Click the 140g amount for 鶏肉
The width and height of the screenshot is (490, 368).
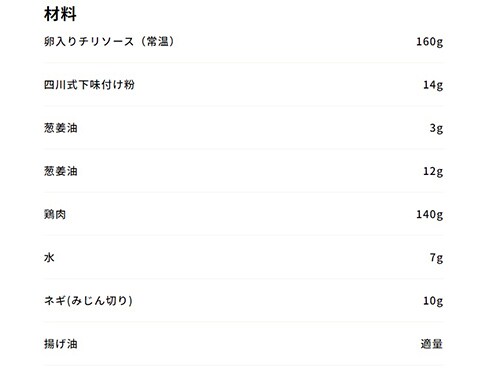(x=429, y=214)
